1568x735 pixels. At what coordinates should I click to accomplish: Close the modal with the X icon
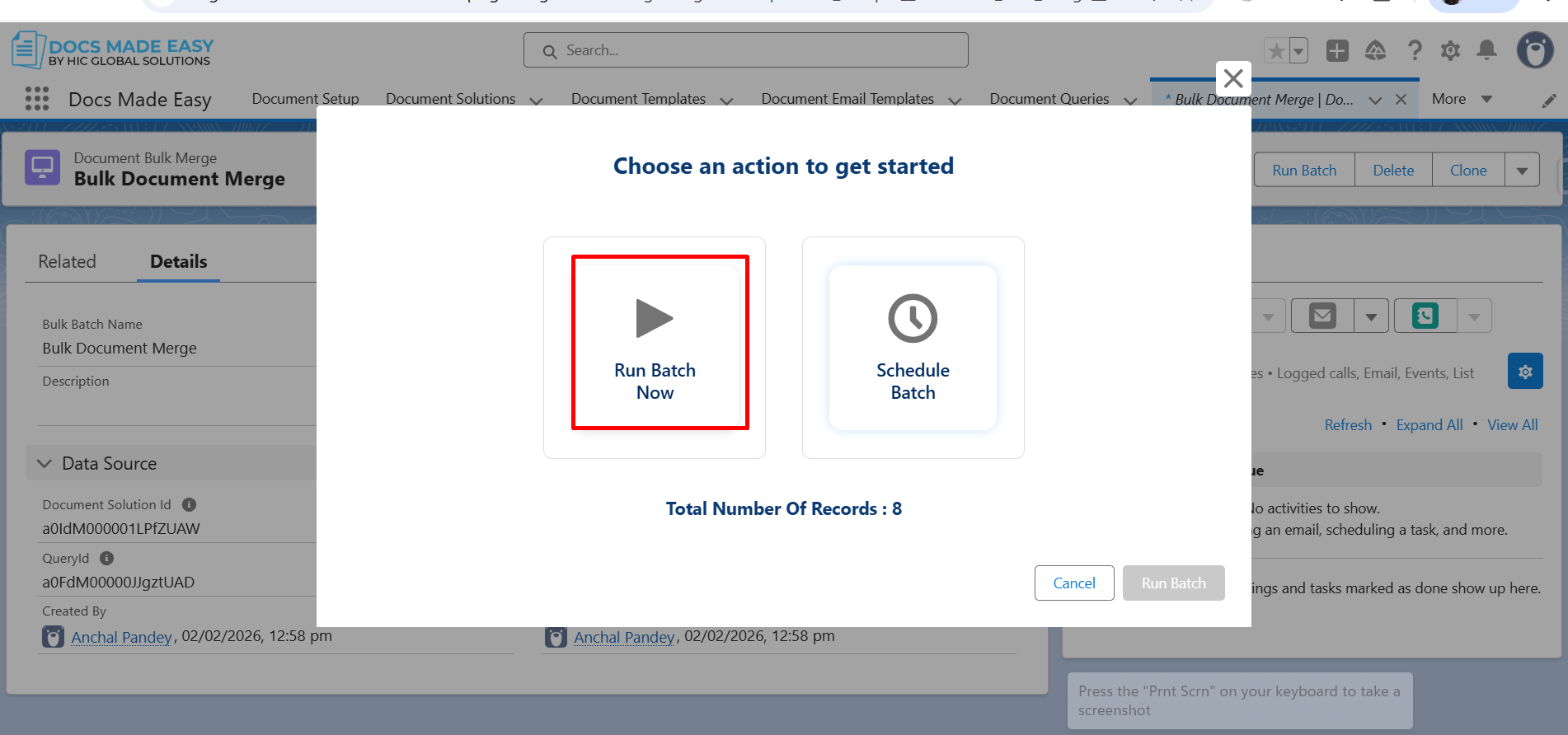(x=1233, y=78)
